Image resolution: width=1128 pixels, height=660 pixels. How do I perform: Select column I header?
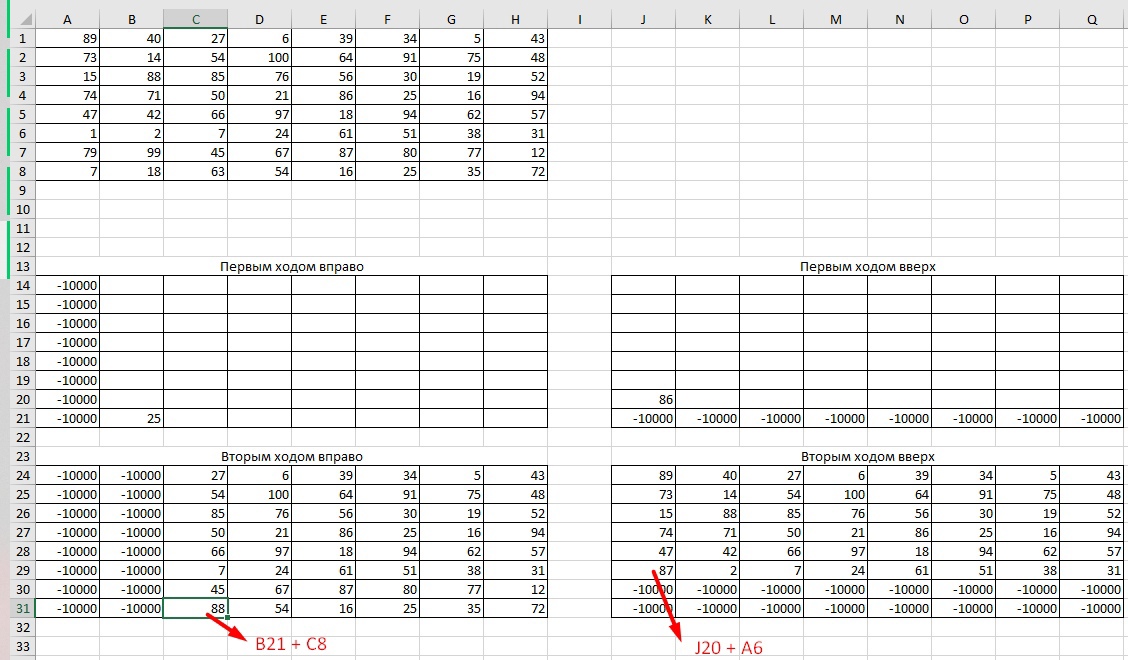(x=579, y=19)
